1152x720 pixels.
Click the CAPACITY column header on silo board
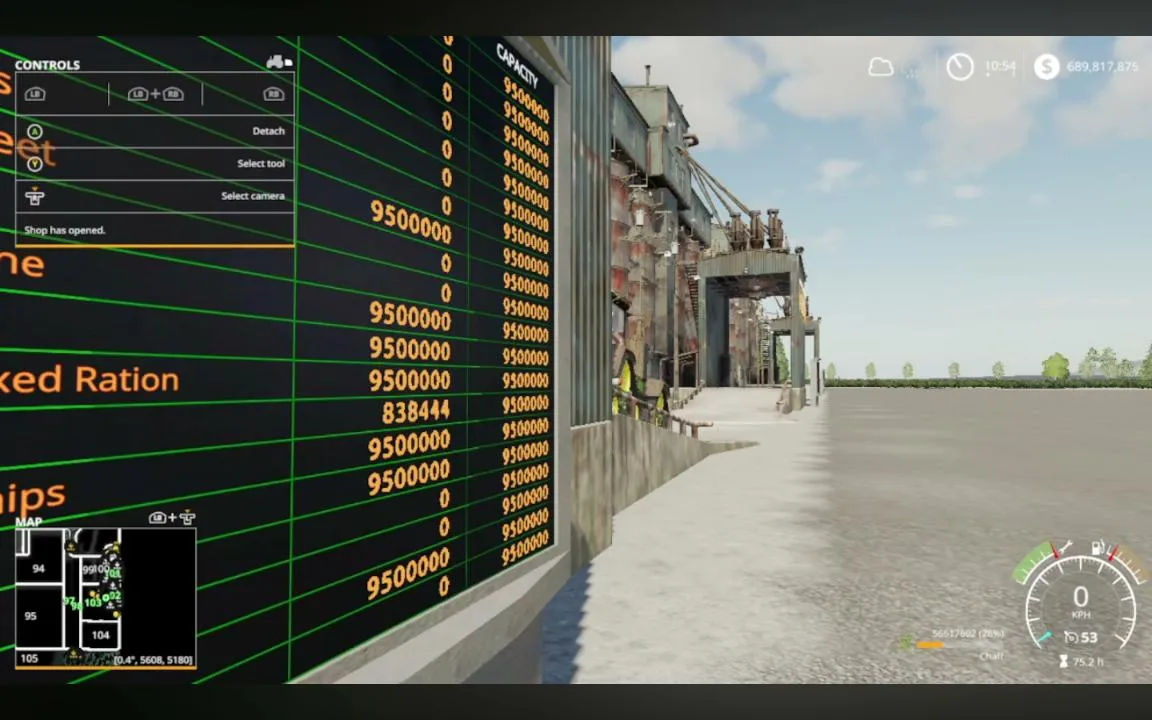pos(517,65)
